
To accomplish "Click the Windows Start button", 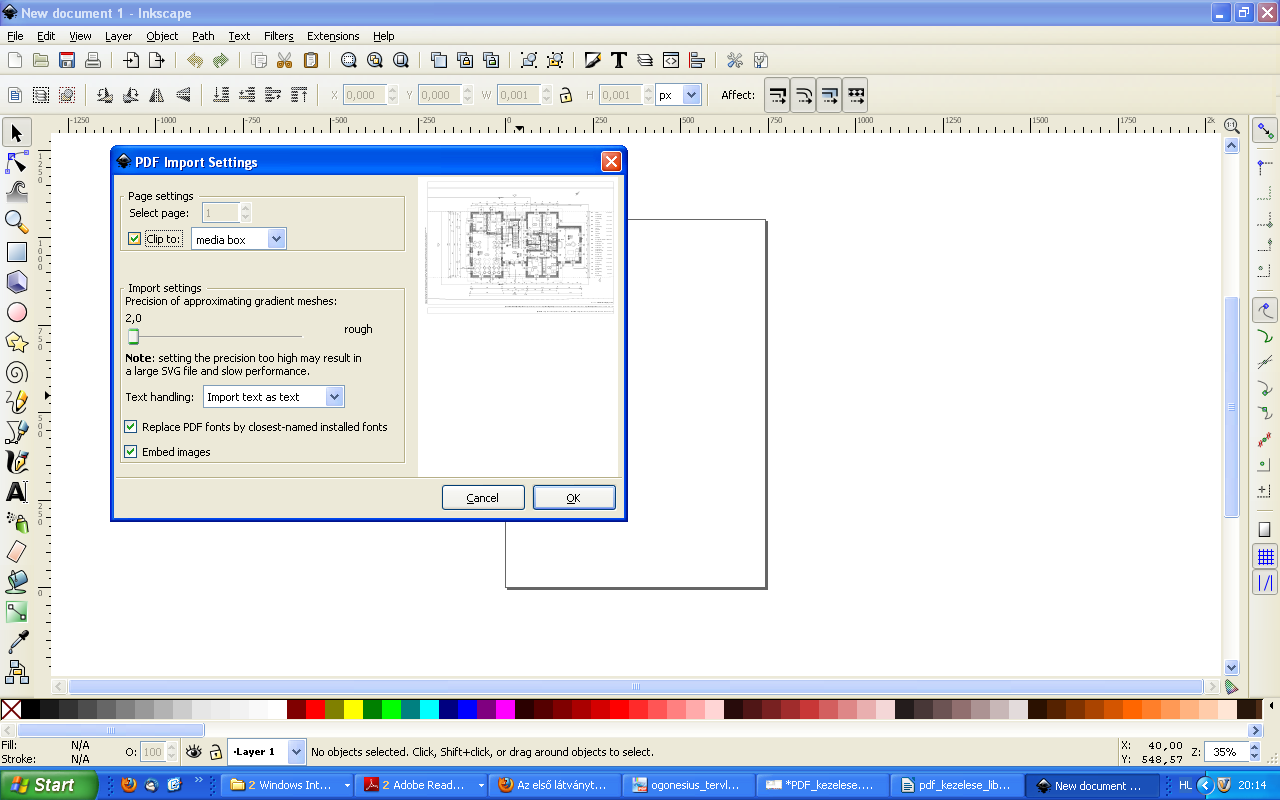I will (x=49, y=785).
